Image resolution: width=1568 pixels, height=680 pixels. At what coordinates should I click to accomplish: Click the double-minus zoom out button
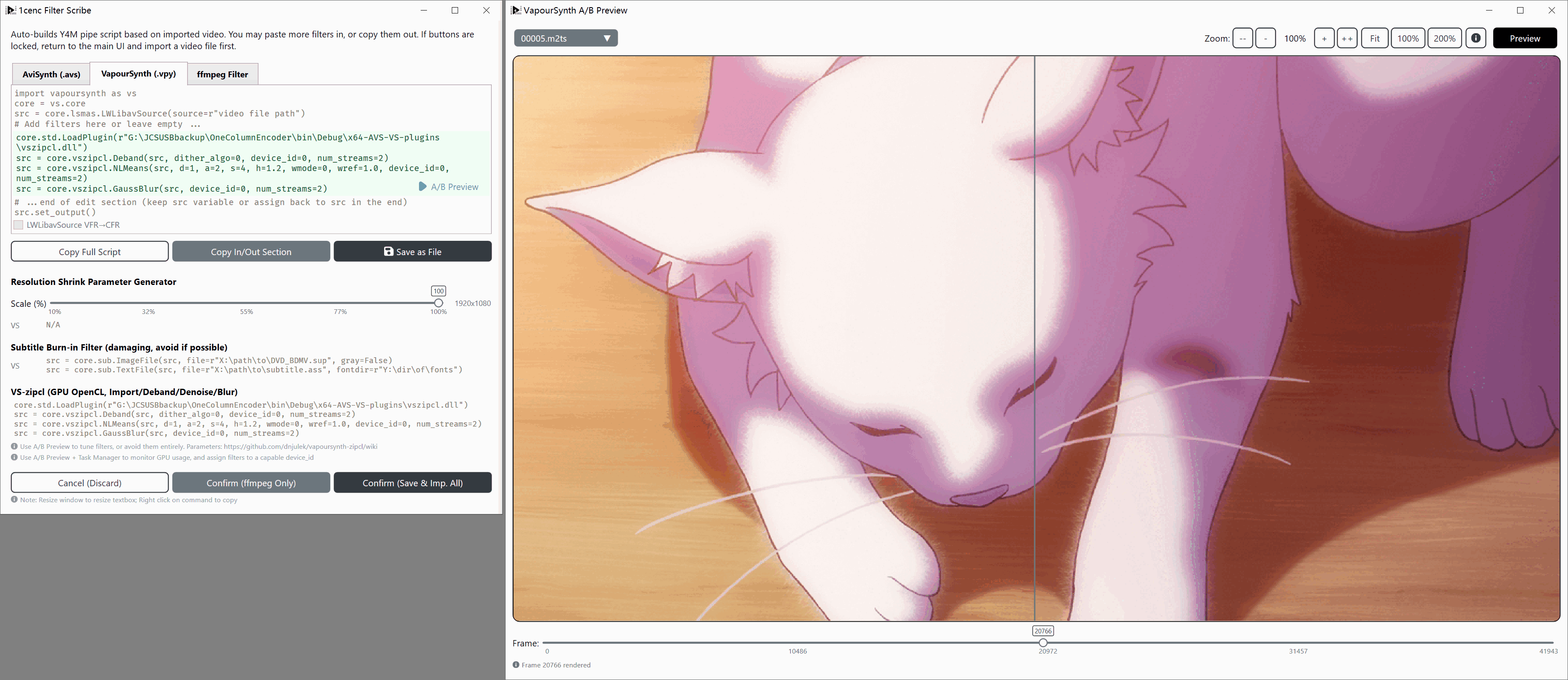pos(1242,38)
